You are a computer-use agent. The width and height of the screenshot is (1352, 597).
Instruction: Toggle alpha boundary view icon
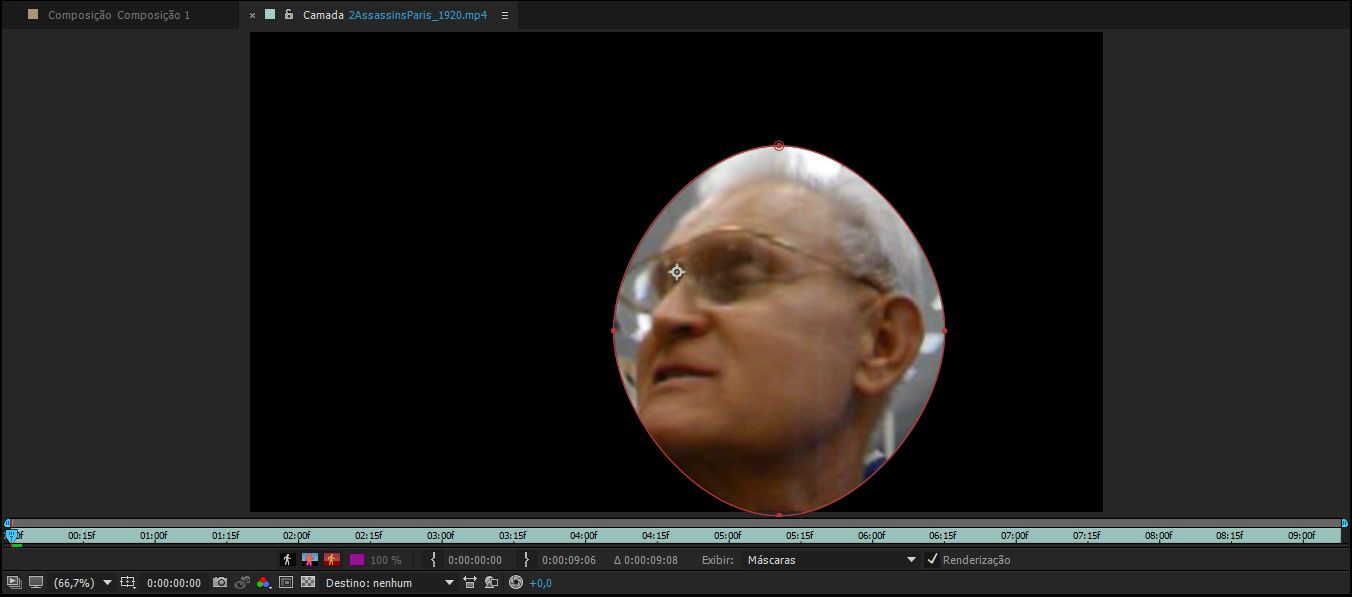click(310, 560)
